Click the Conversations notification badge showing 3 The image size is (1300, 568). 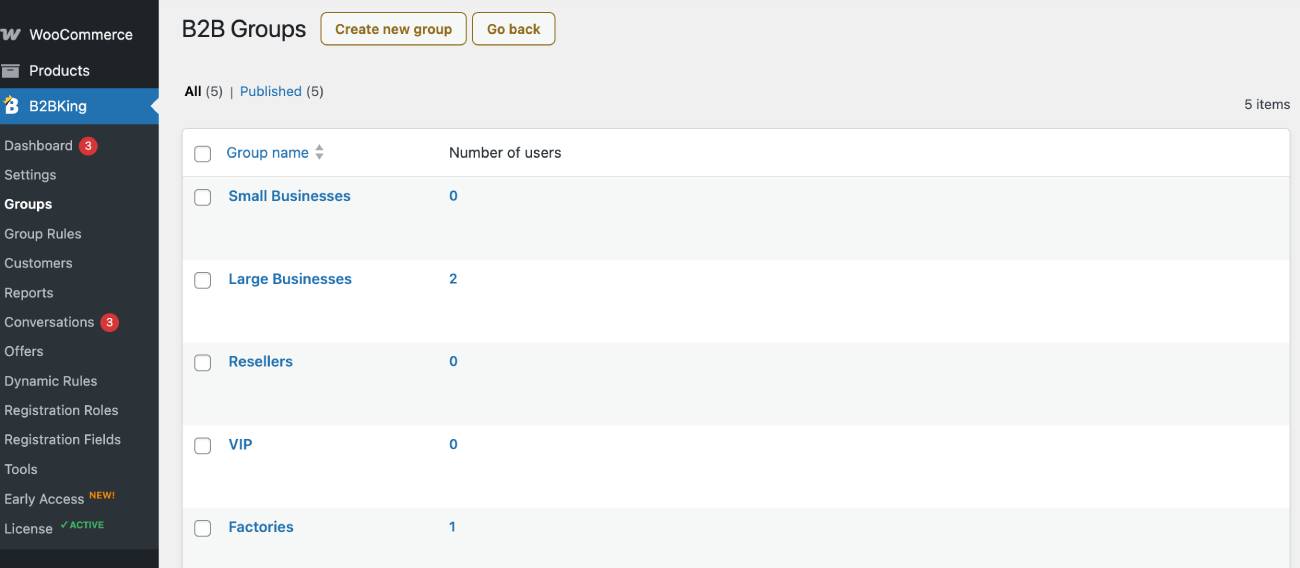110,322
